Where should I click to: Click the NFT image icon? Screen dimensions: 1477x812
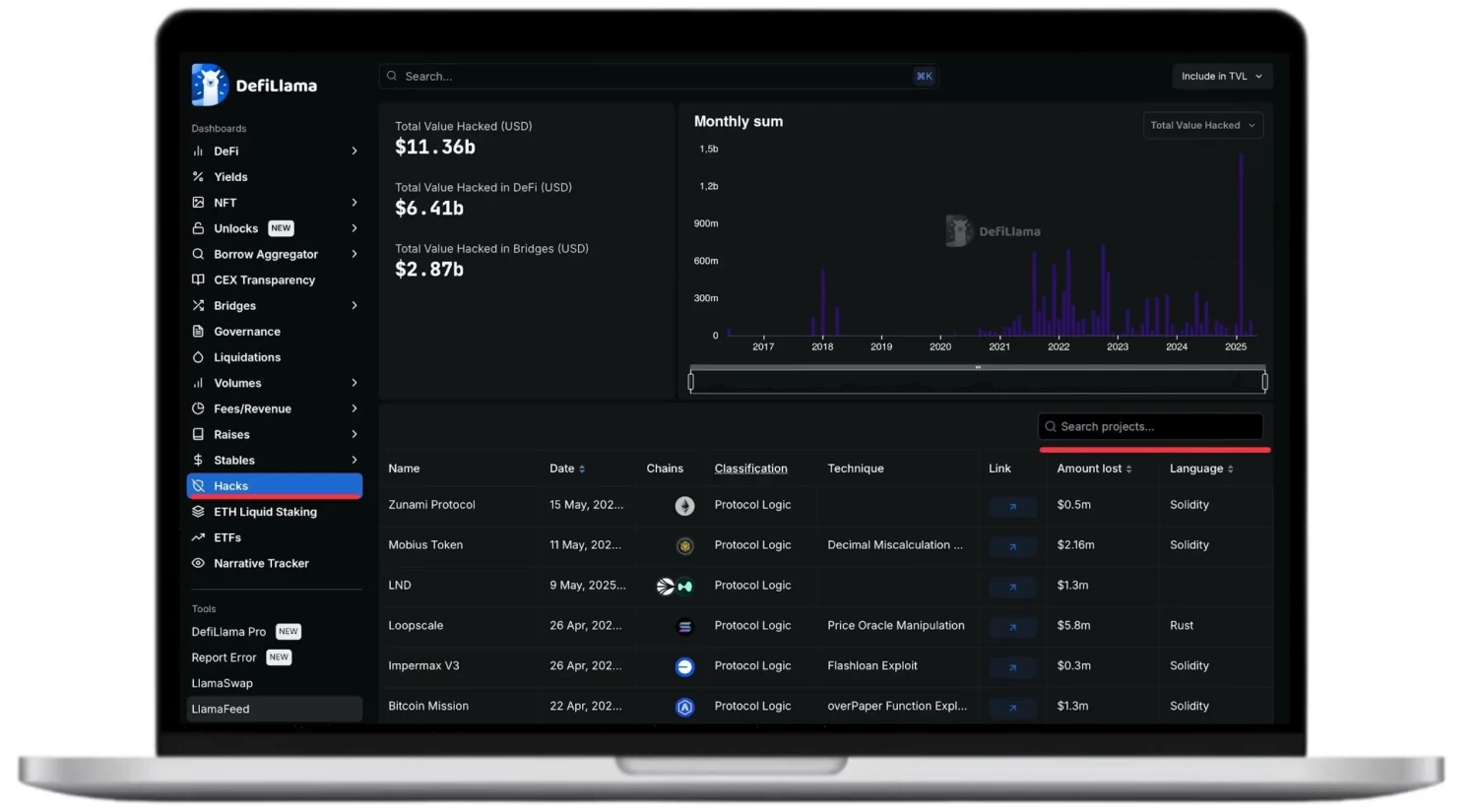[198, 203]
